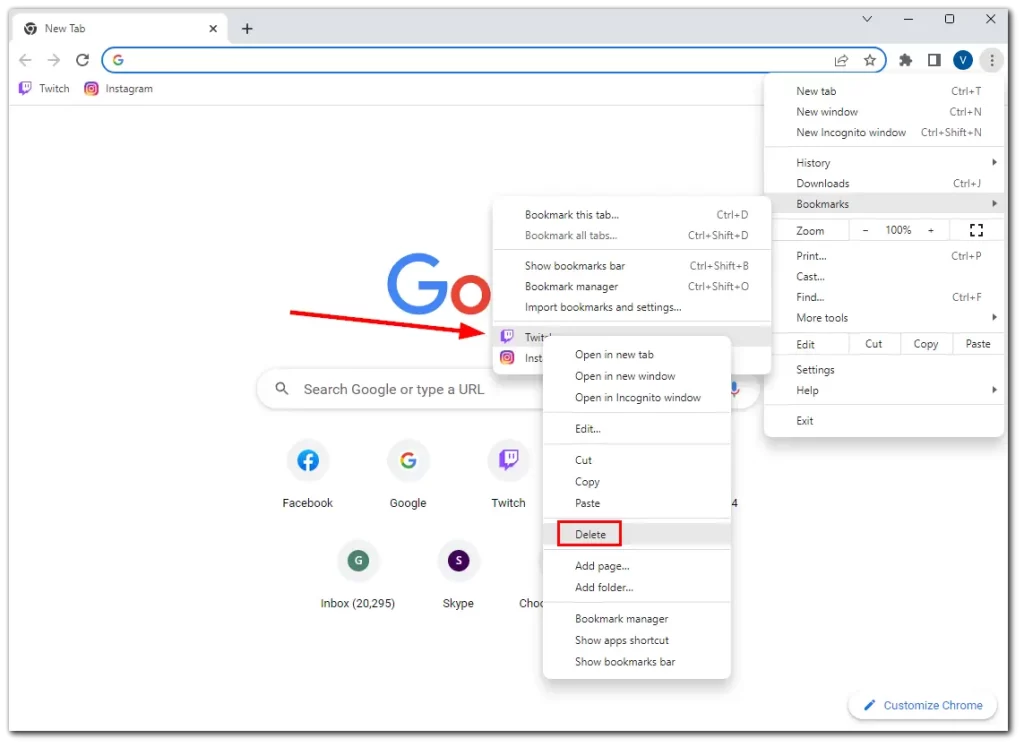The image size is (1024, 747).
Task: Choose New Incognito window
Action: pos(884,132)
